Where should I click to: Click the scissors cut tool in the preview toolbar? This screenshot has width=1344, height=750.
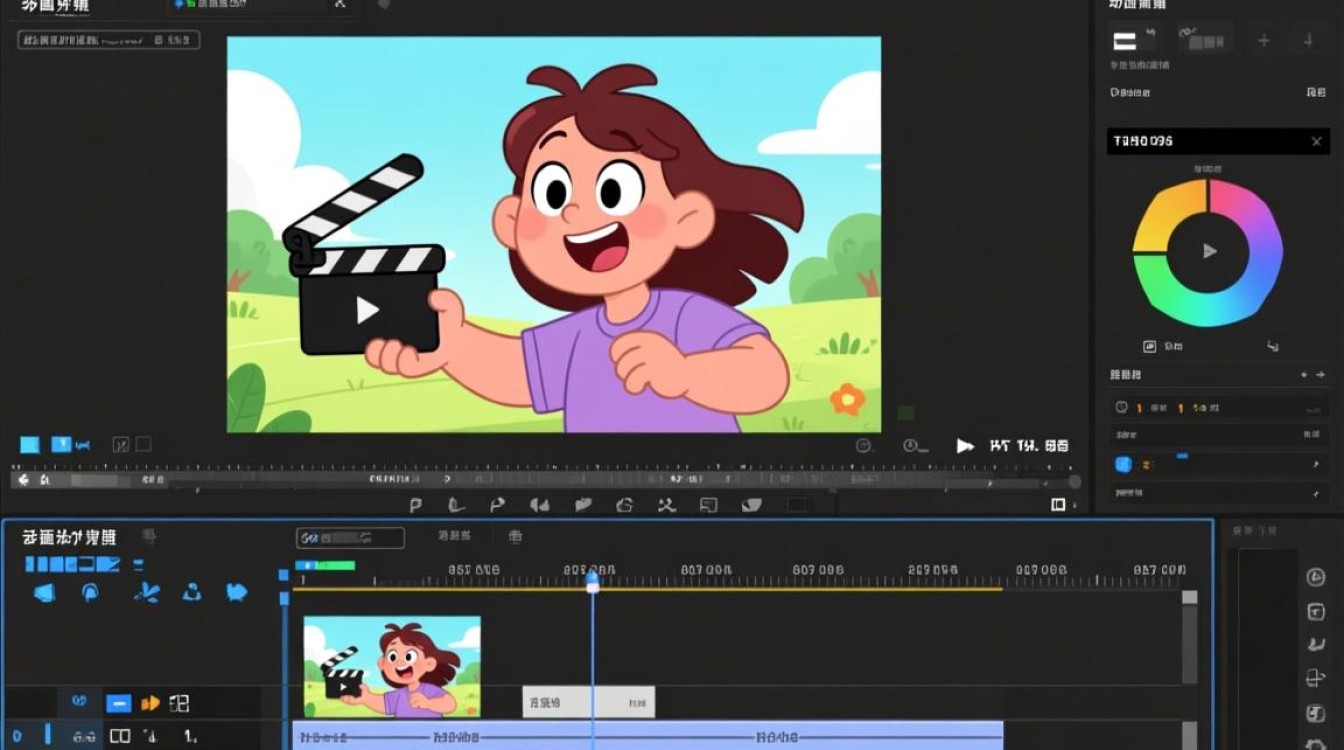point(667,505)
